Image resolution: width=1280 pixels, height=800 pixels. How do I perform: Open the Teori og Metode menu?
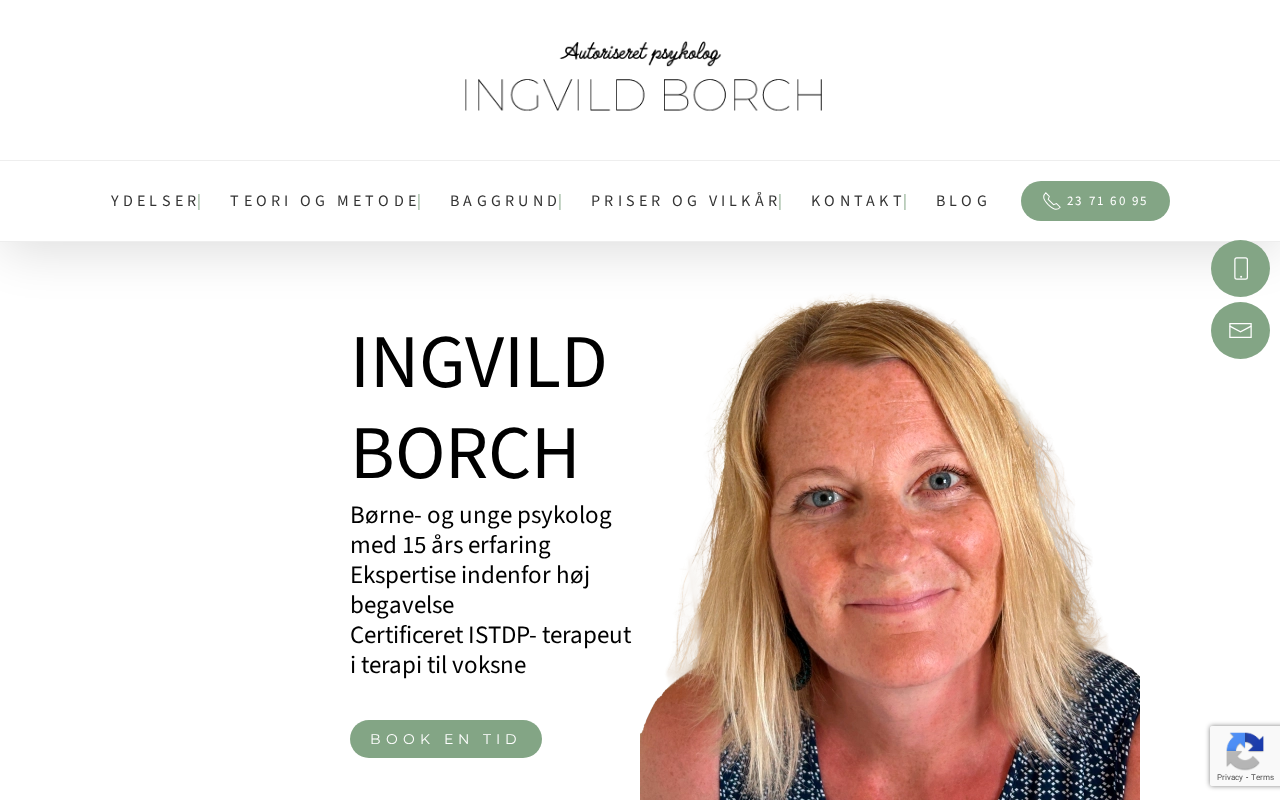point(325,201)
